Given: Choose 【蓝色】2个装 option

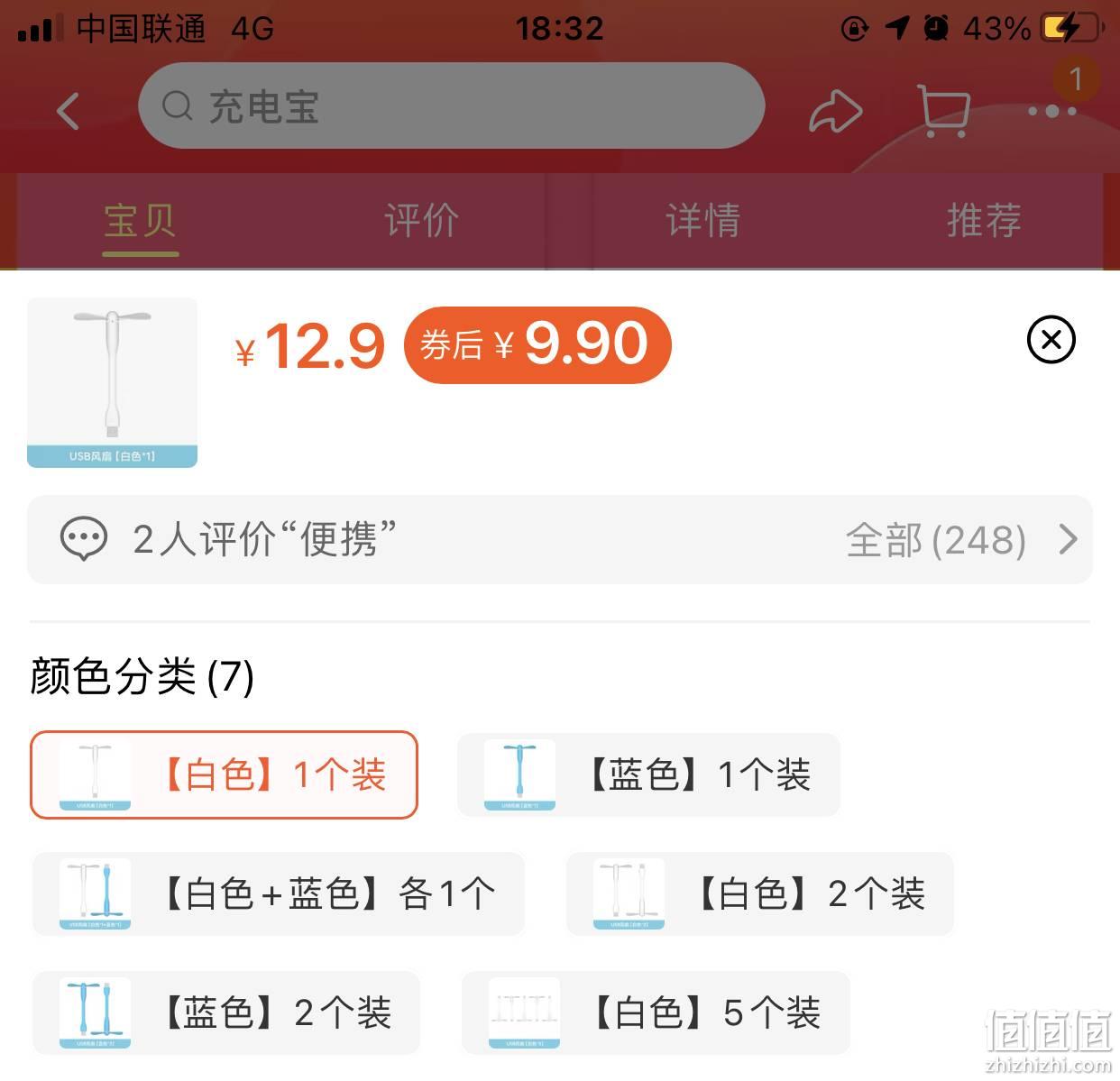Looking at the screenshot, I should click(x=226, y=1012).
